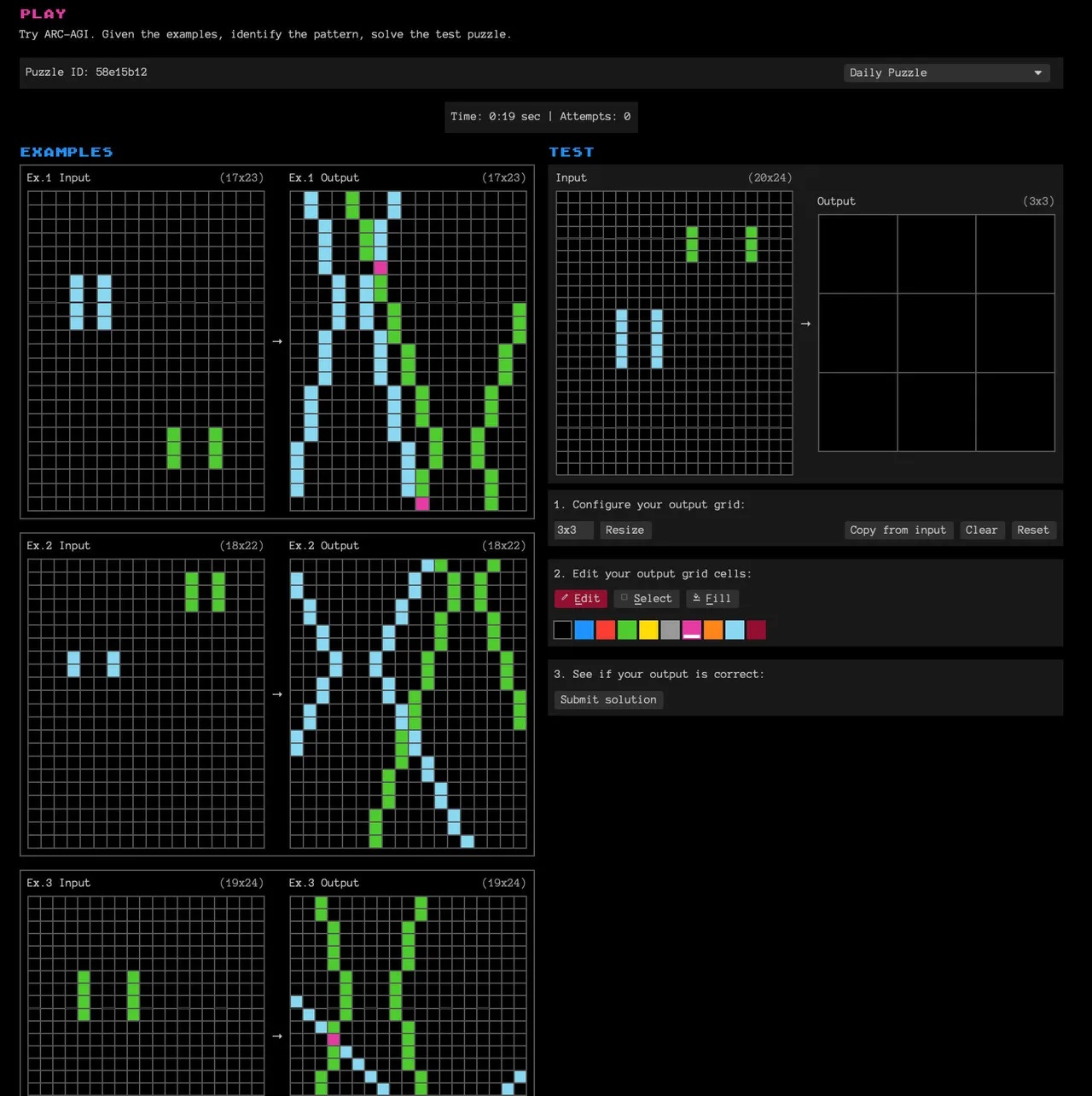Click 'Configure your output grid' text
The image size is (1092, 1096).
click(x=649, y=505)
